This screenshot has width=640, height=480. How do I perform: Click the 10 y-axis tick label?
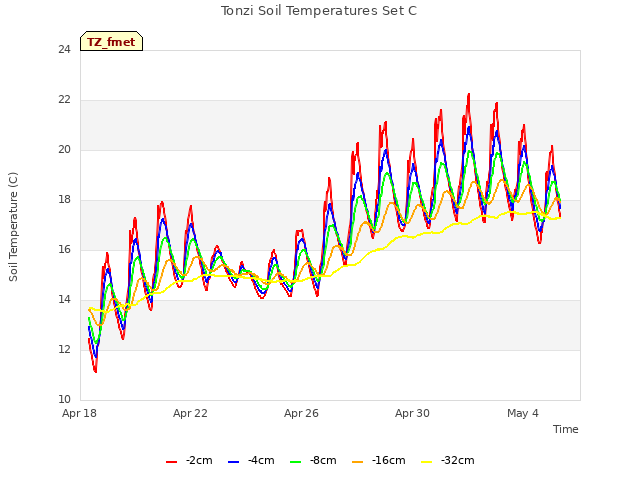(x=64, y=399)
